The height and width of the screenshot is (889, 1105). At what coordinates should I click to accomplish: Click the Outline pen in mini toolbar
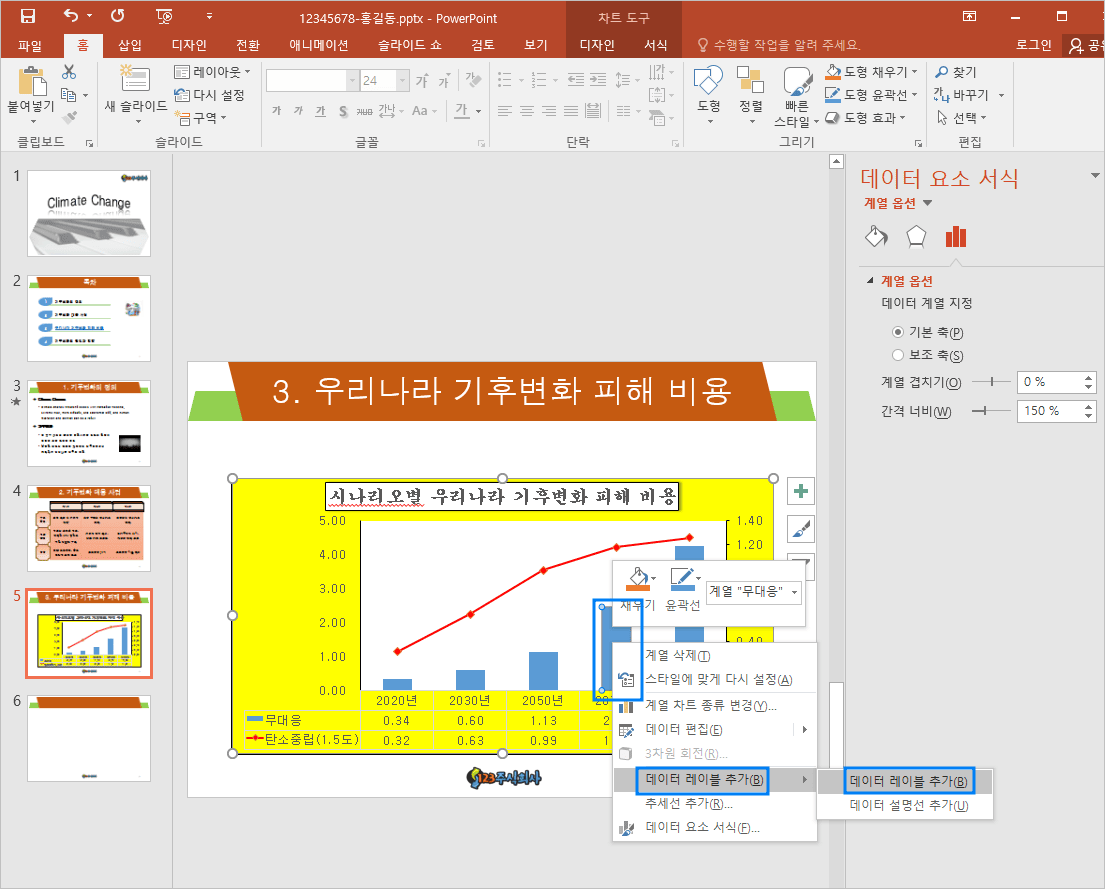[681, 579]
